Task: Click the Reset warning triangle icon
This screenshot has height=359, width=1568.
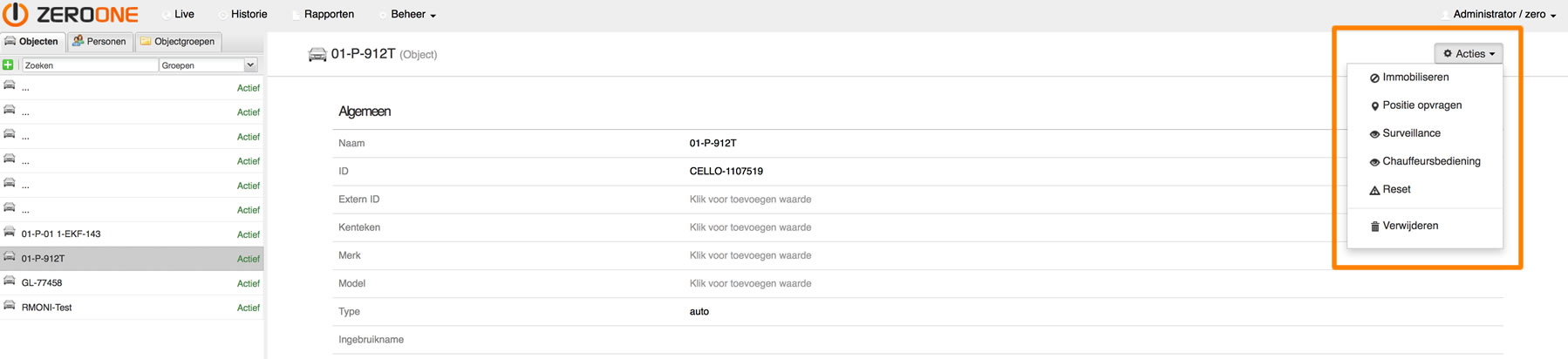Action: 1374,190
